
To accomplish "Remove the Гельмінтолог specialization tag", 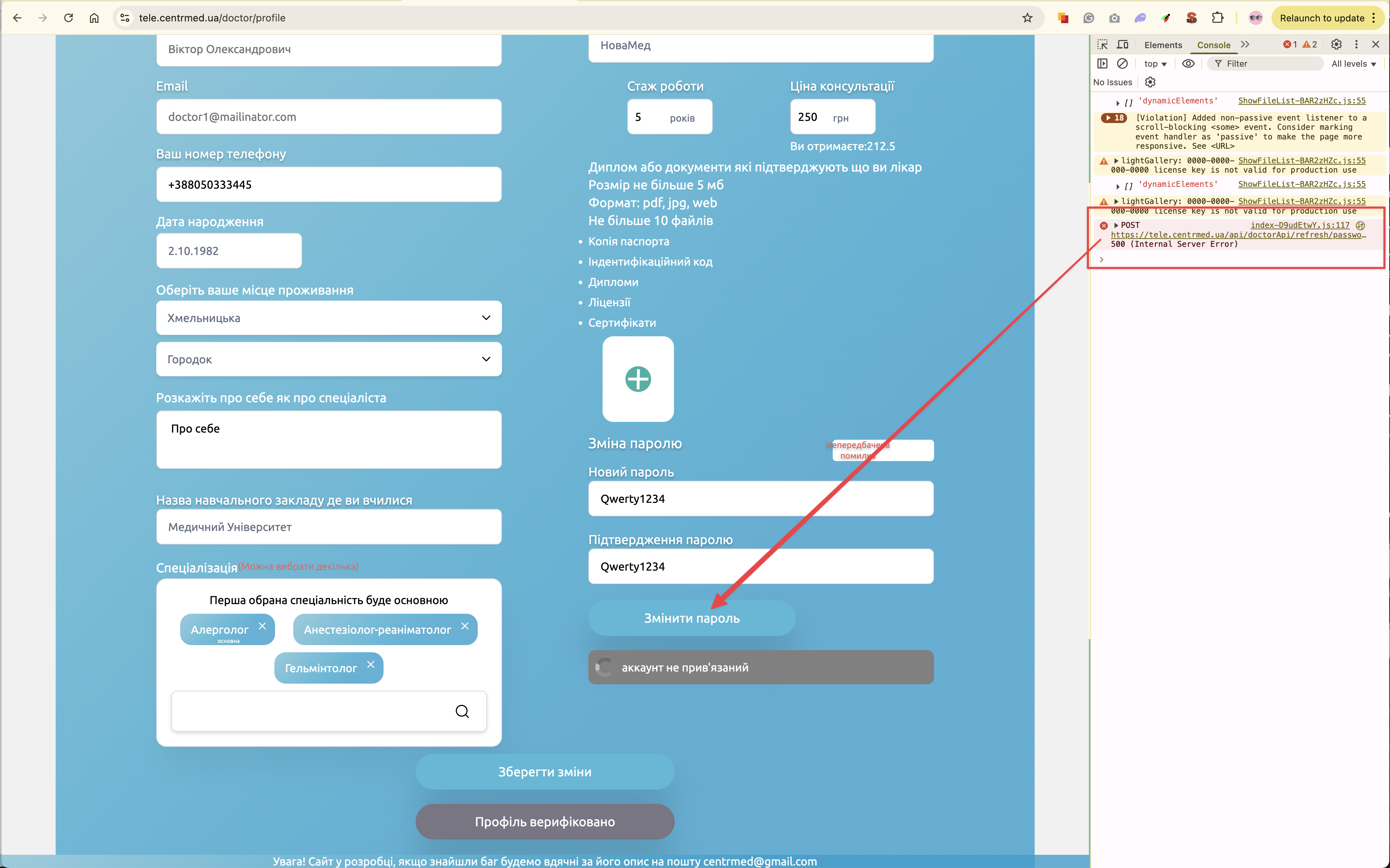I will [370, 664].
